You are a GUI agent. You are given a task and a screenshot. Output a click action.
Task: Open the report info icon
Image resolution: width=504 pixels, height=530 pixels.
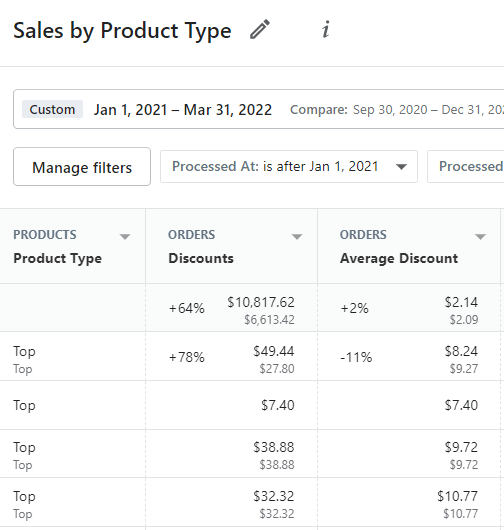click(x=326, y=30)
